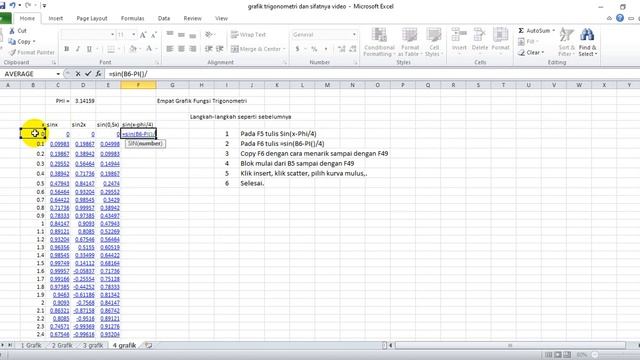Switch to the Insert ribbon tab
The height and width of the screenshot is (360, 640).
[x=56, y=18]
